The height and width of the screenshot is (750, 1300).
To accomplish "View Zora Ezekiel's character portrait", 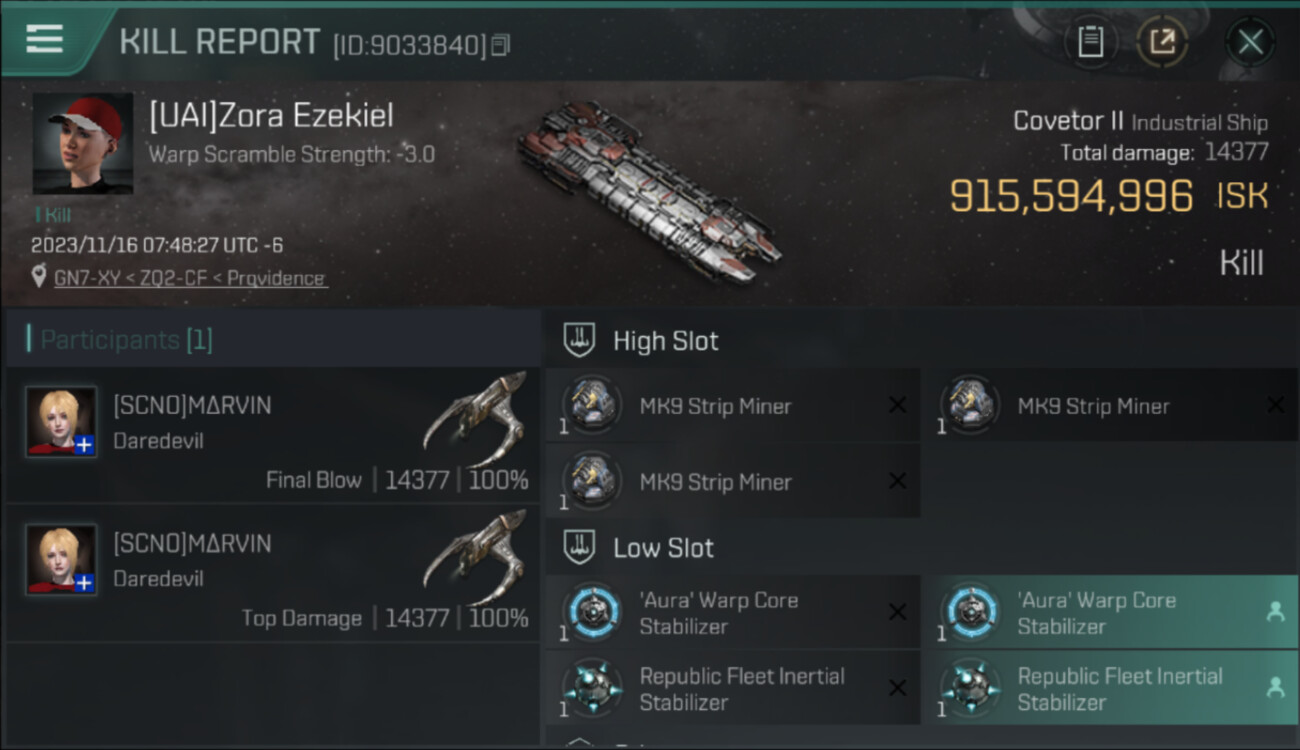I will (83, 143).
